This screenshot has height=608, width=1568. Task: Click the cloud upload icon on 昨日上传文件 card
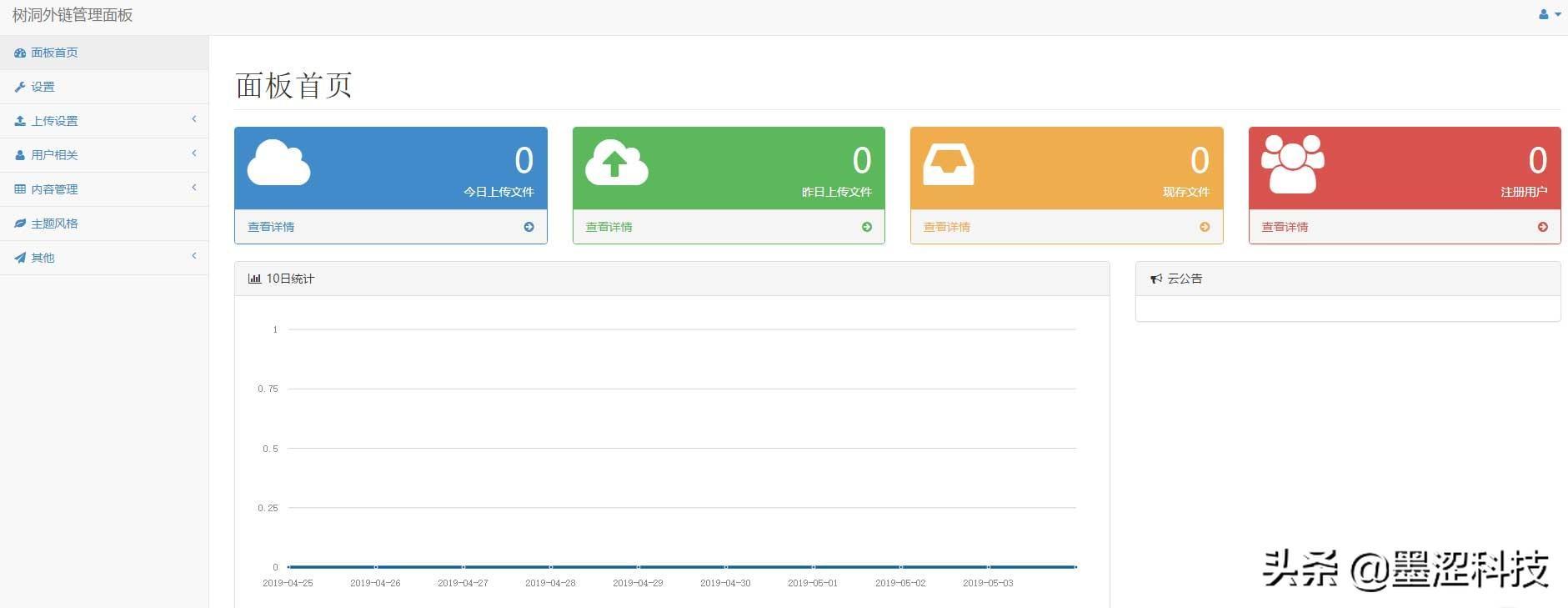tap(617, 163)
